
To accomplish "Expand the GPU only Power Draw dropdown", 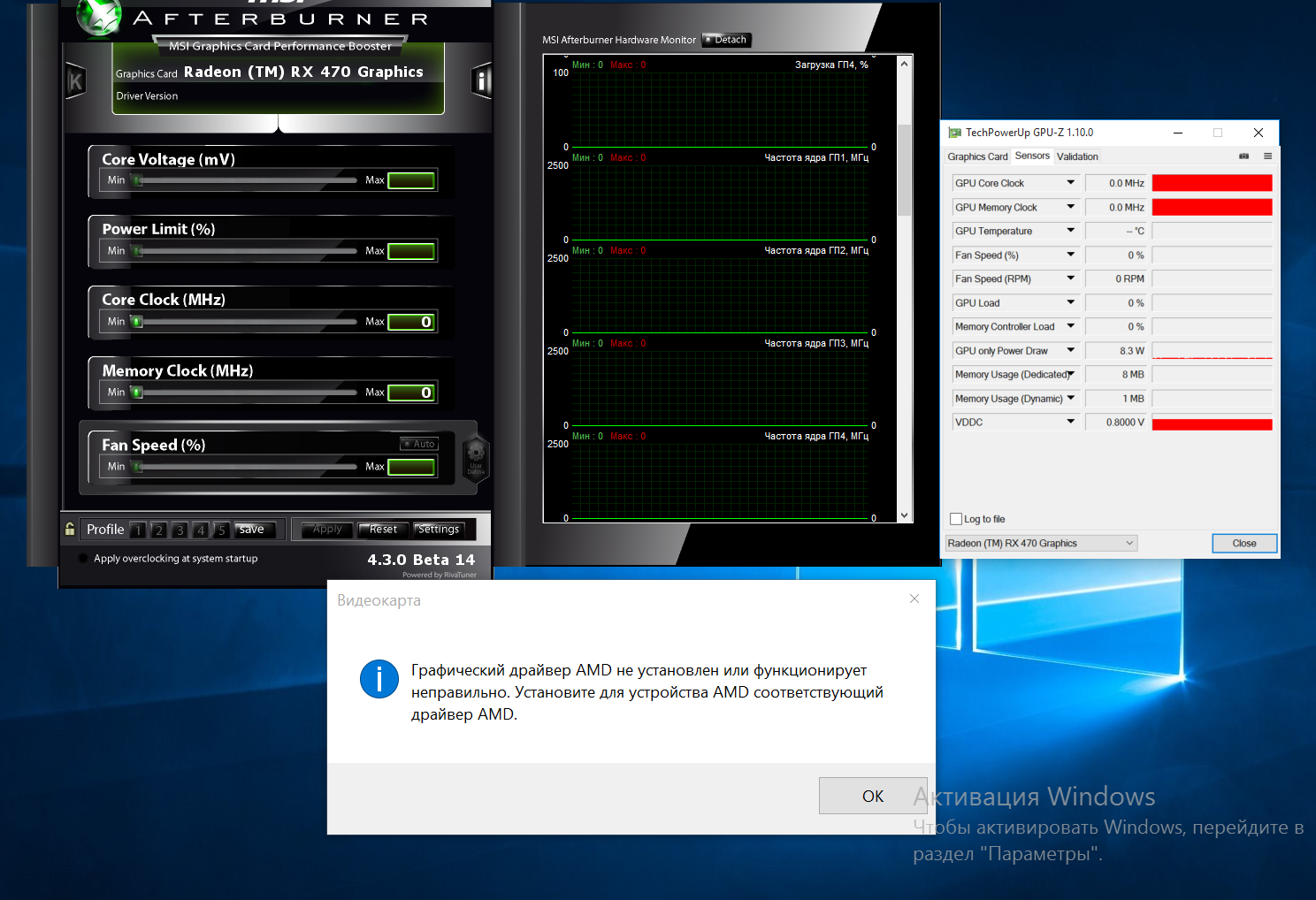I will pyautogui.click(x=1071, y=350).
